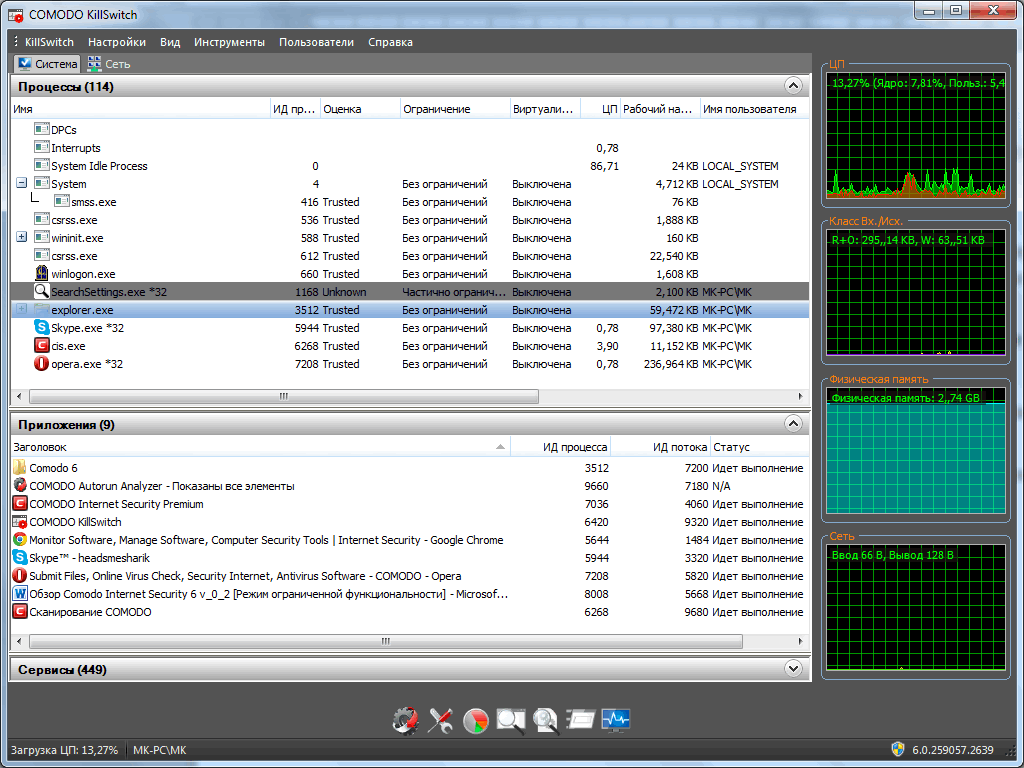Open the Autorun Analyzer gear icon in bottom toolbar
Viewport: 1024px width, 768px height.
coord(406,720)
